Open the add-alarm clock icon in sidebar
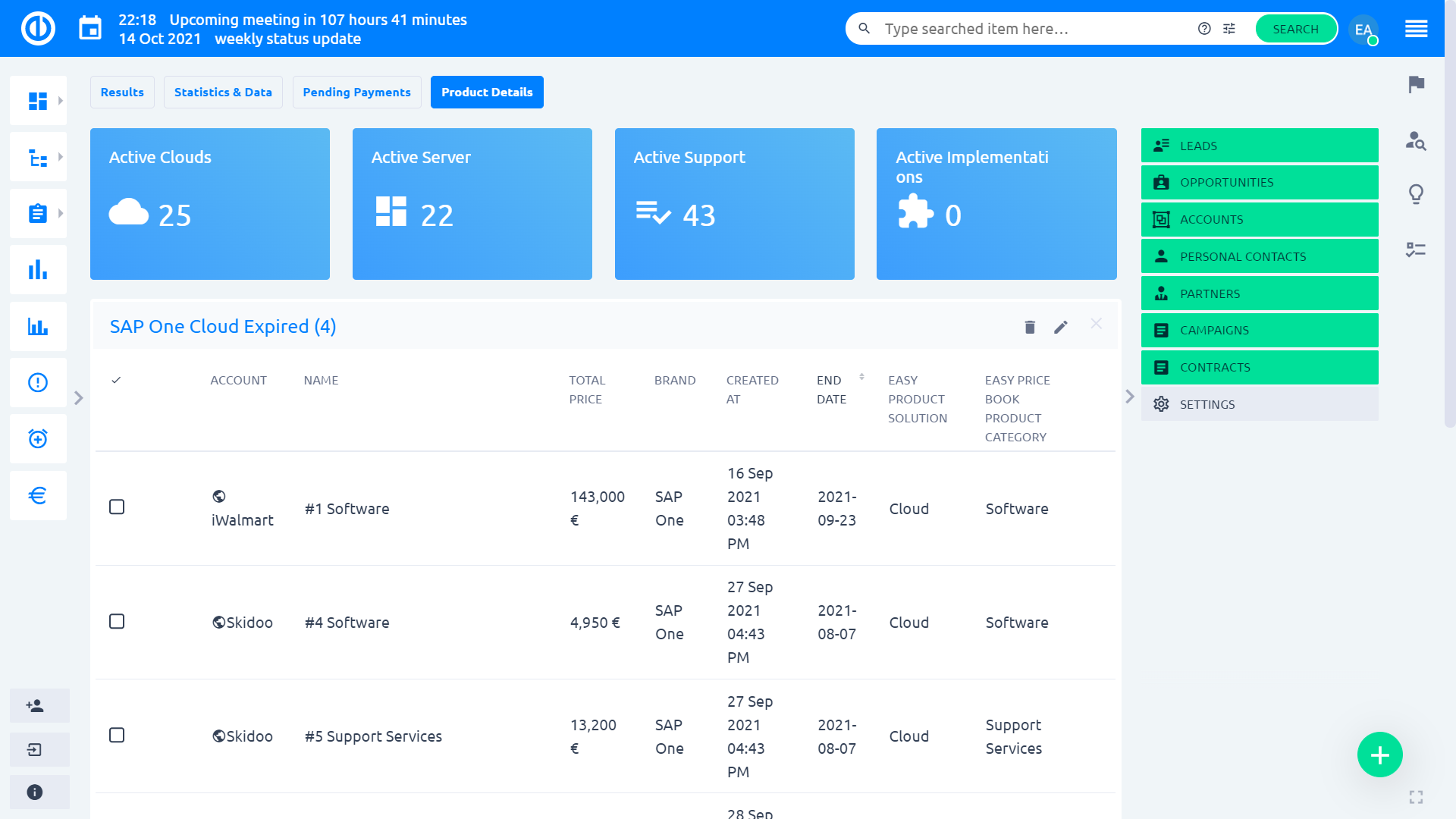1456x819 pixels. coord(38,439)
